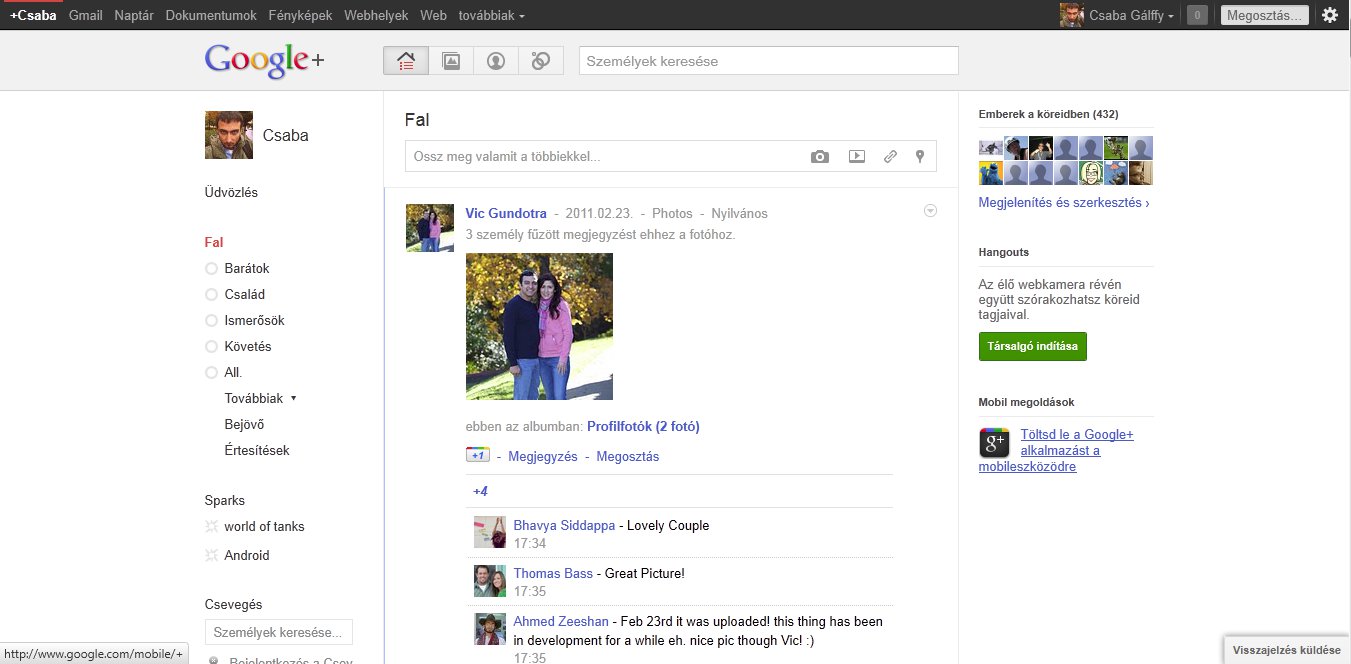This screenshot has height=664, width=1351.
Task: Open the továbbiak dropdown in top bar
Action: 491,15
